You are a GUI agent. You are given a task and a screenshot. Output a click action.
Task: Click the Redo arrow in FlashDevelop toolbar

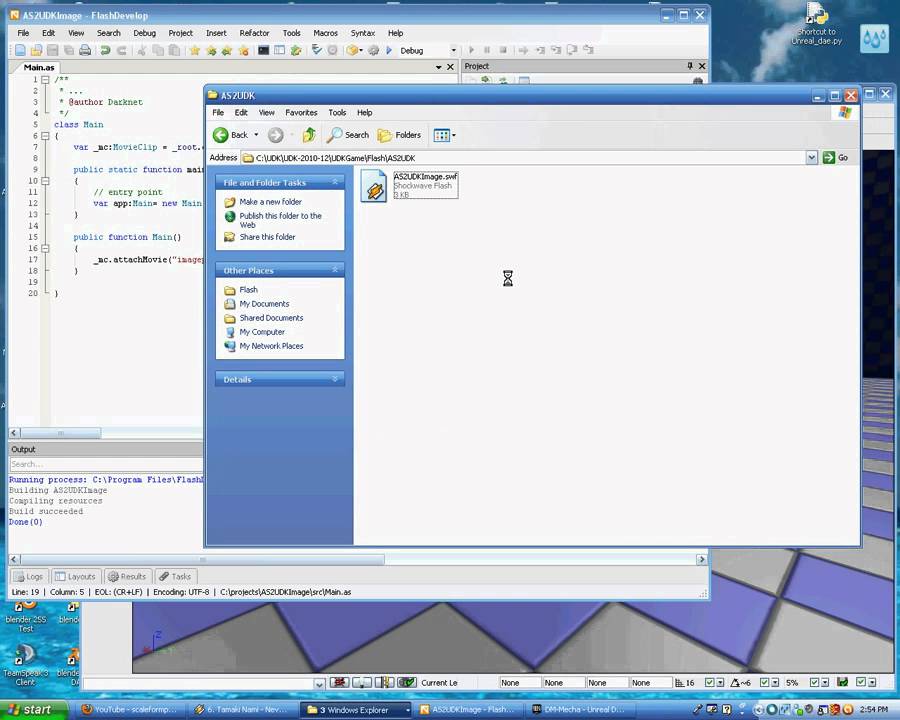click(x=122, y=51)
